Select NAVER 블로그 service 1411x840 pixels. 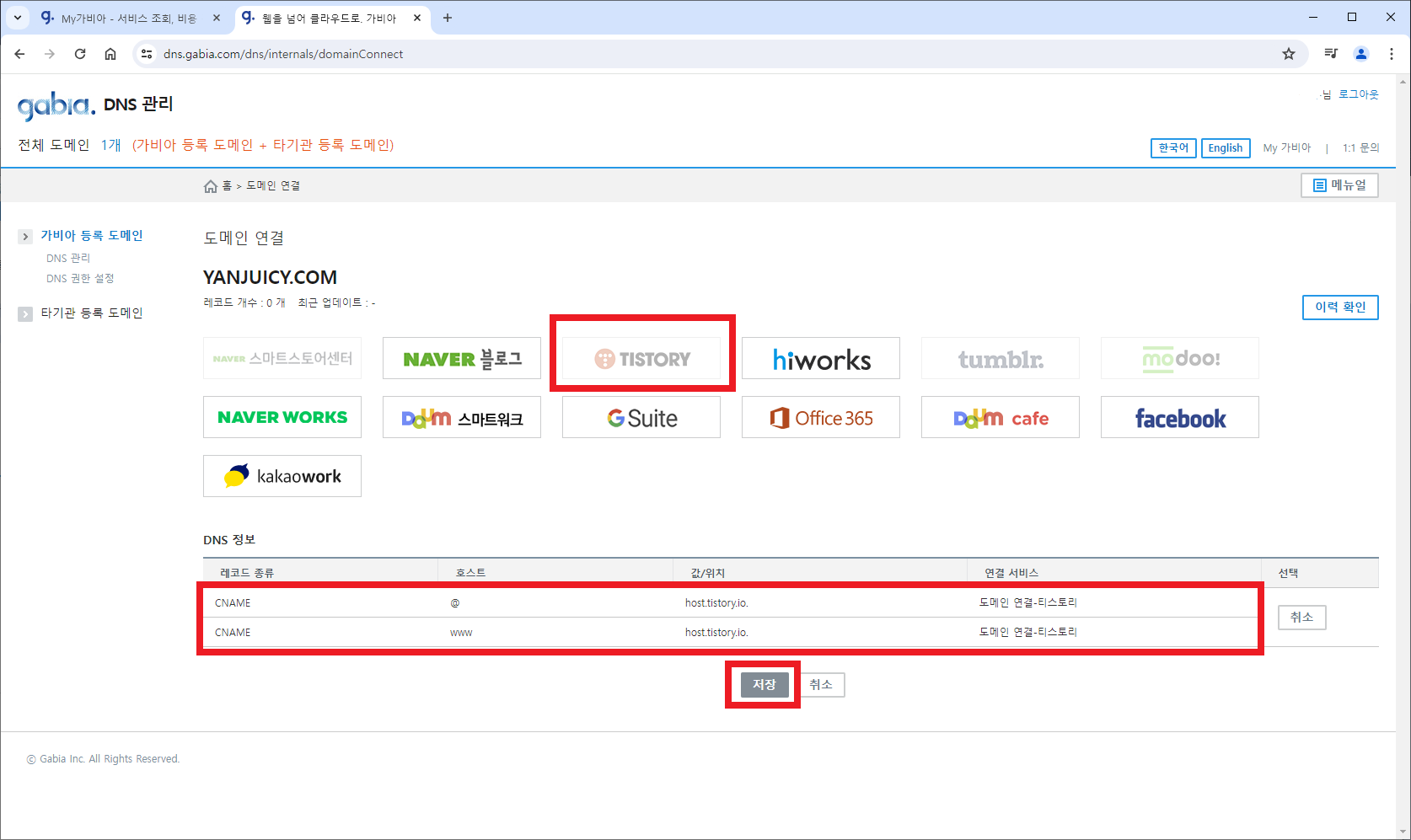click(462, 358)
